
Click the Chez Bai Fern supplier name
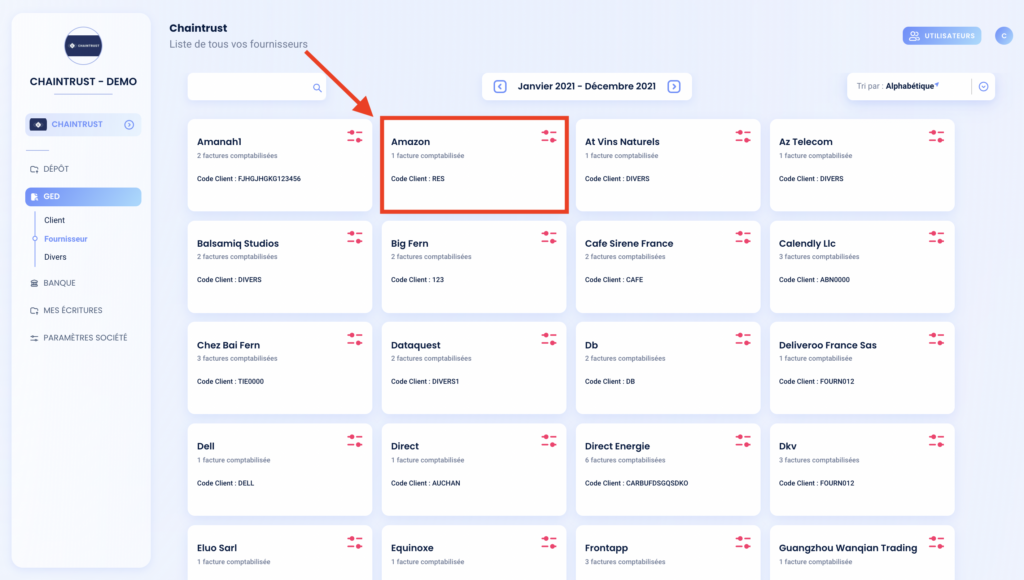click(x=229, y=345)
